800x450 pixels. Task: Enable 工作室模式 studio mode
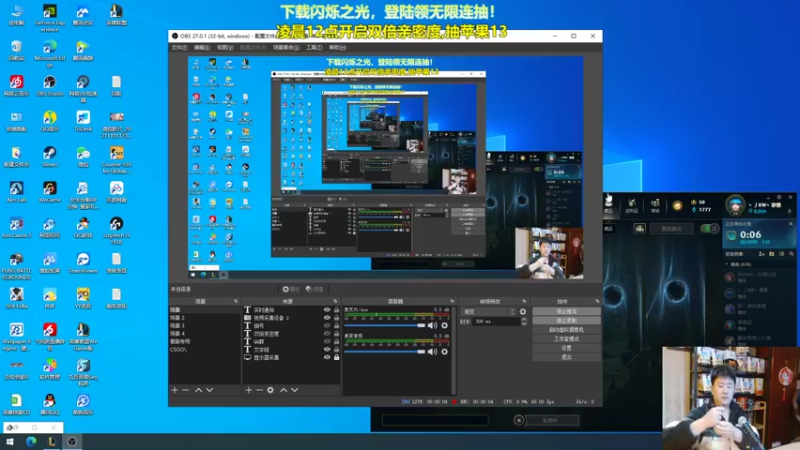click(x=566, y=339)
